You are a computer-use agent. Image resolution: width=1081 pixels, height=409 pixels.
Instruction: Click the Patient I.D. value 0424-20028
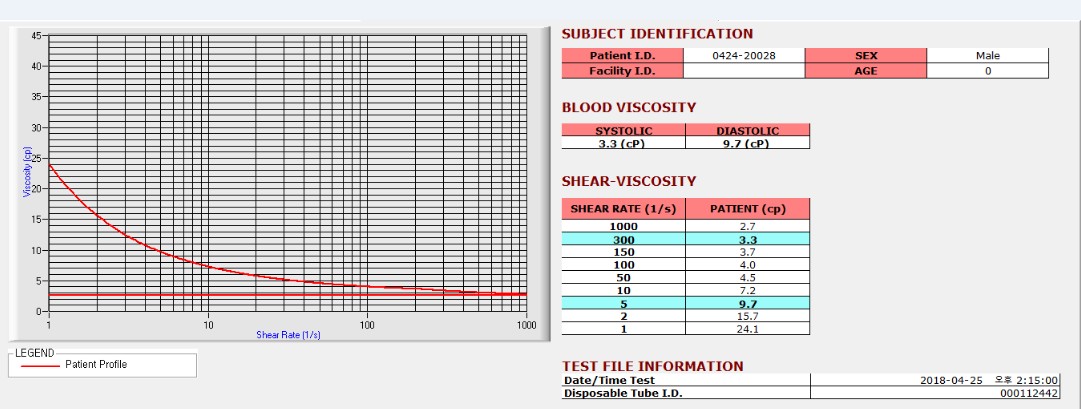coord(744,56)
